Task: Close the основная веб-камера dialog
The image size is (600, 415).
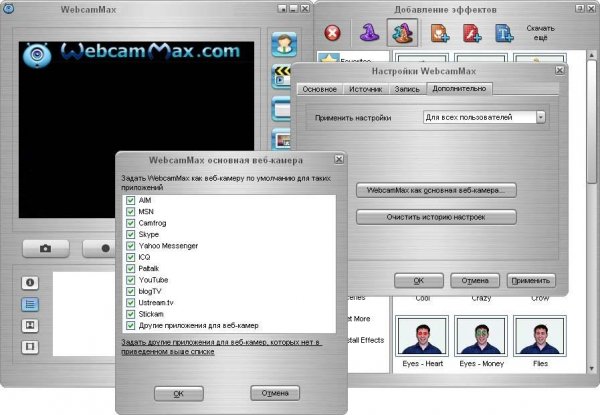Action: pos(339,159)
